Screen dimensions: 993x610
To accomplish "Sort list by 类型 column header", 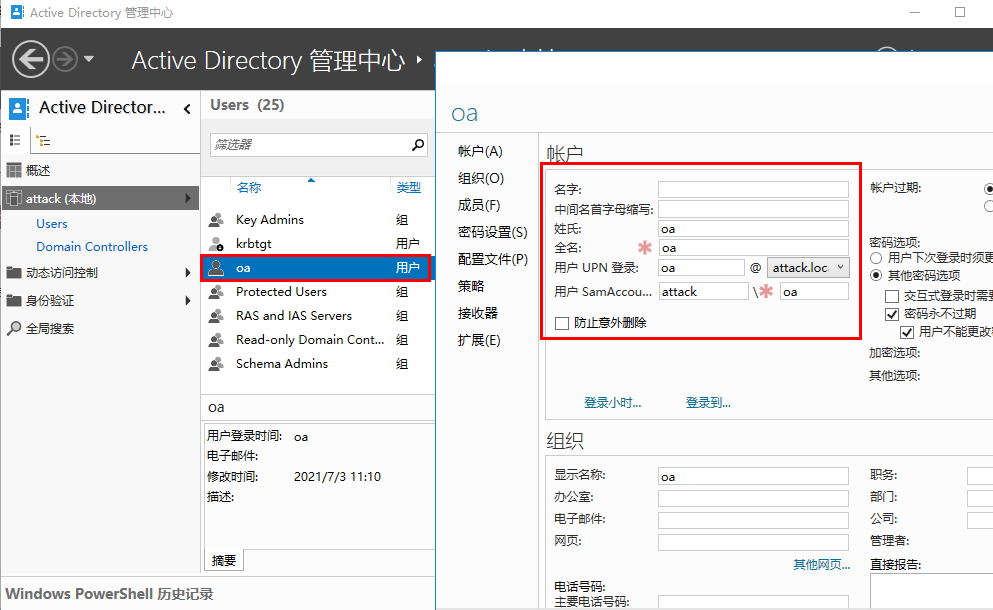I will click(408, 187).
